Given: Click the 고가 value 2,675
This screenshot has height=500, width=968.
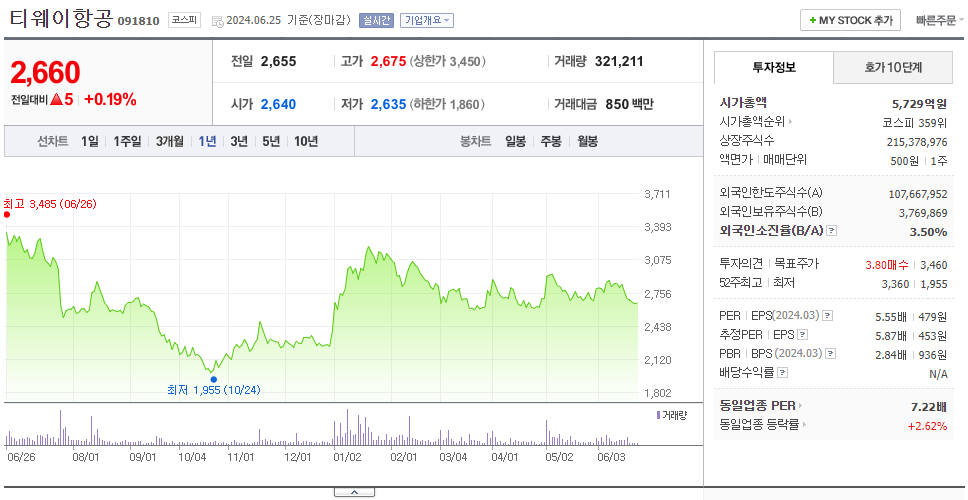Looking at the screenshot, I should tap(388, 62).
